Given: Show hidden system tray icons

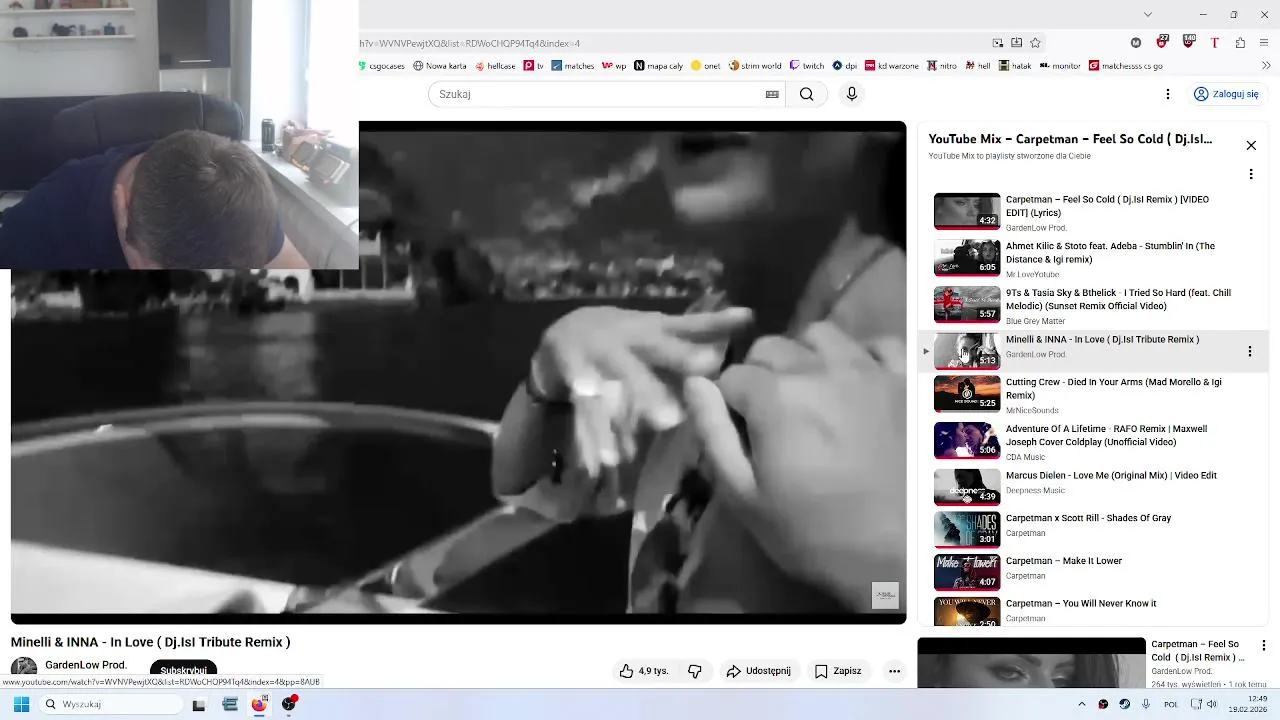Looking at the screenshot, I should pyautogui.click(x=1081, y=704).
